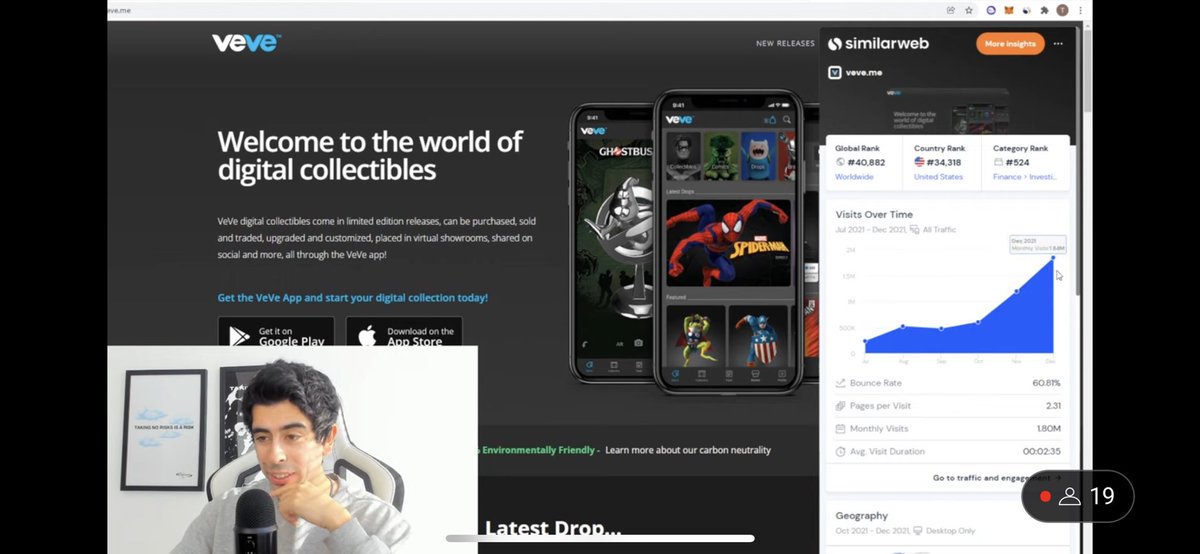The height and width of the screenshot is (554, 1200).
Task: Click the Collectibles tile on phone mockup
Action: click(x=683, y=154)
